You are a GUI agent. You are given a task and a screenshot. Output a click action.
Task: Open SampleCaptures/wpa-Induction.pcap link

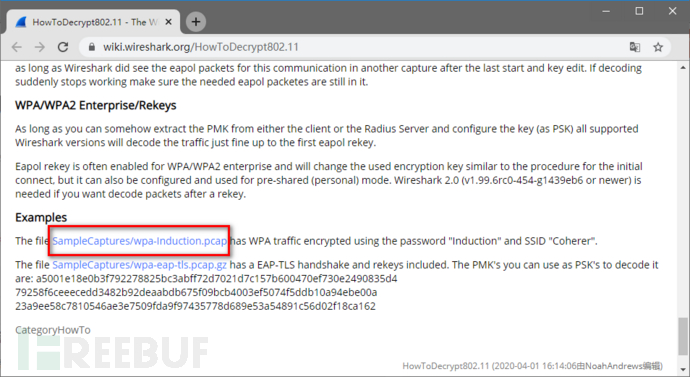coord(140,241)
